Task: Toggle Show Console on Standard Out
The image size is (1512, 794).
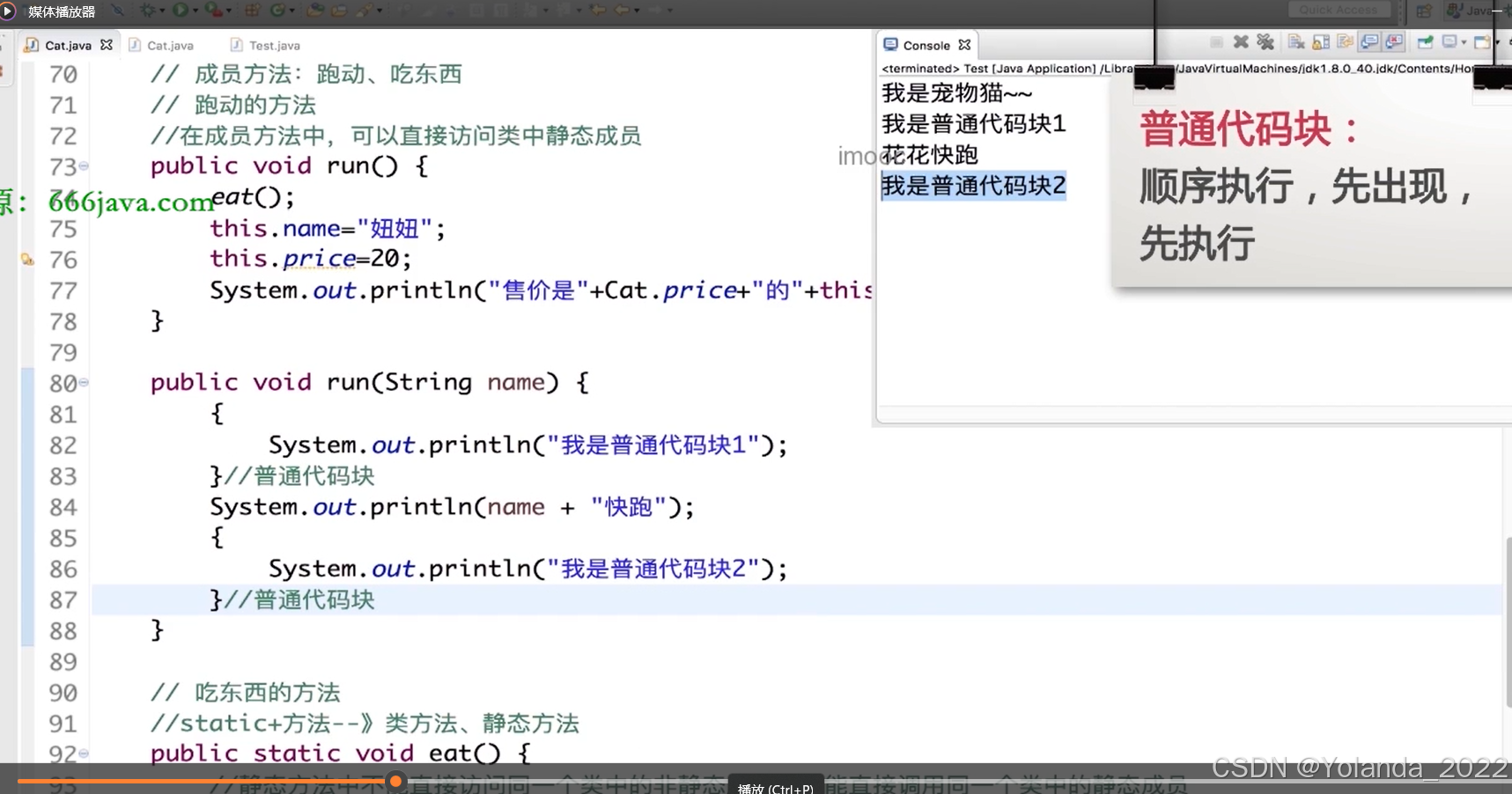Action: point(1369,42)
